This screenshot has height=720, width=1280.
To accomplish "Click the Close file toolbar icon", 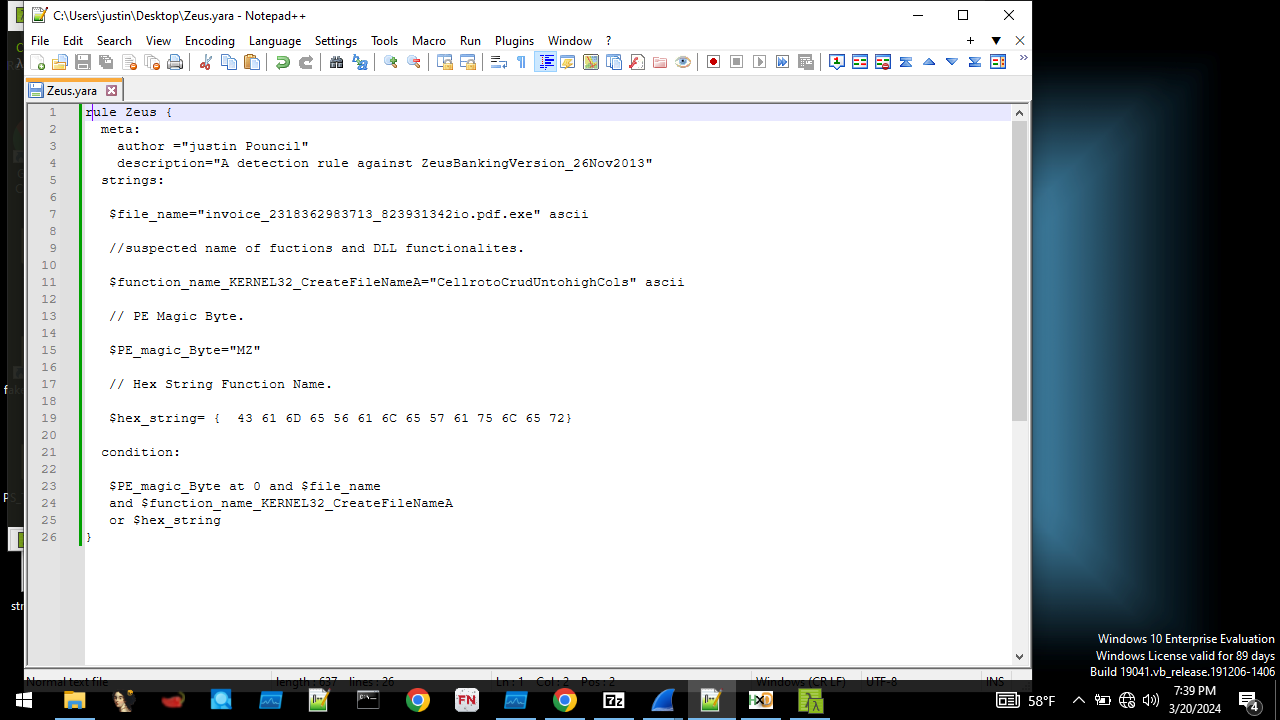I will pos(129,62).
